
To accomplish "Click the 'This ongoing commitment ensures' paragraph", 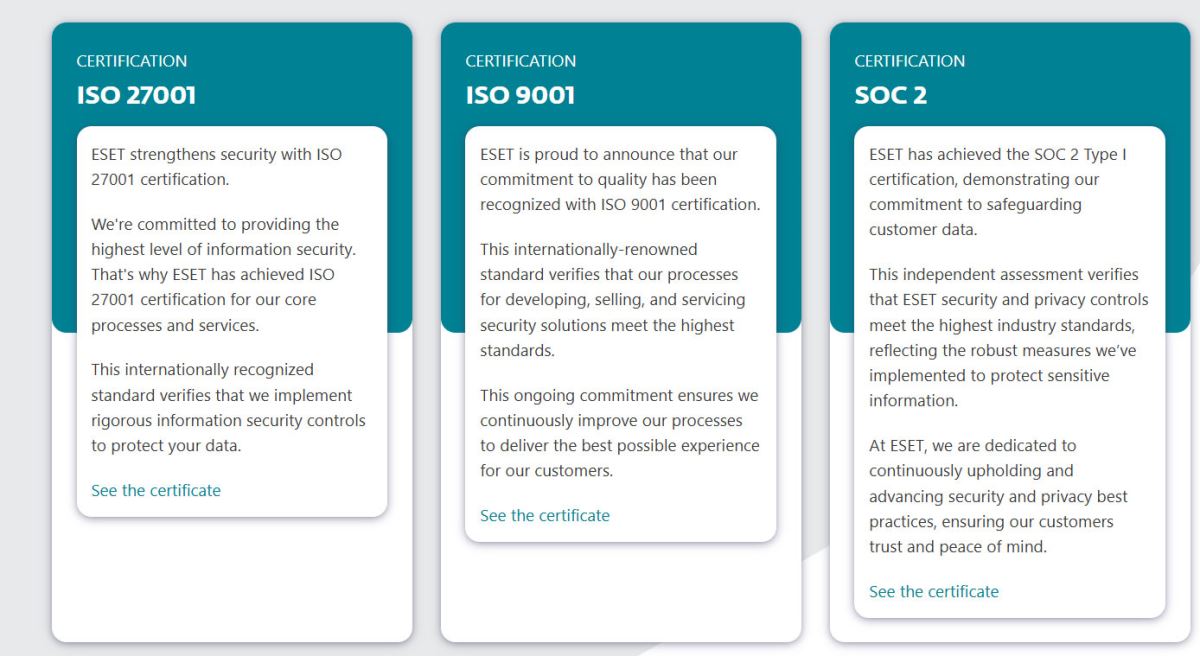I will [620, 433].
